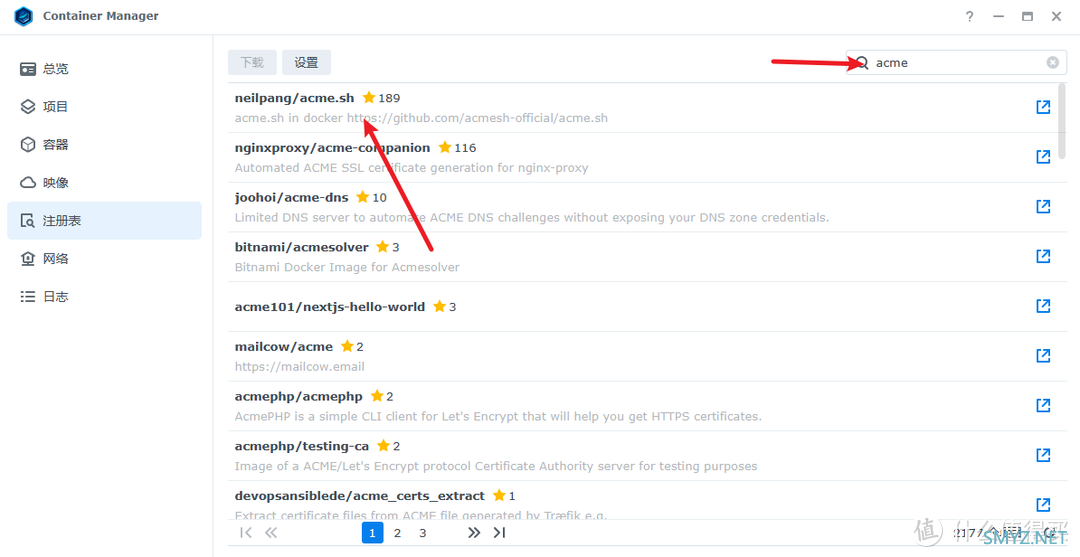Click 'Automated ACME SSL certificate generation' description
The image size is (1080, 557).
(x=411, y=167)
